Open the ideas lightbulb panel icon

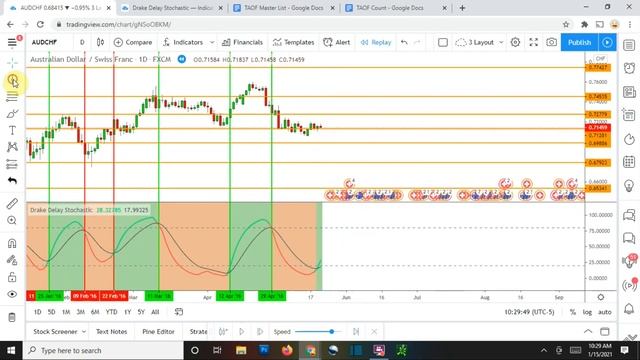[x=629, y=185]
